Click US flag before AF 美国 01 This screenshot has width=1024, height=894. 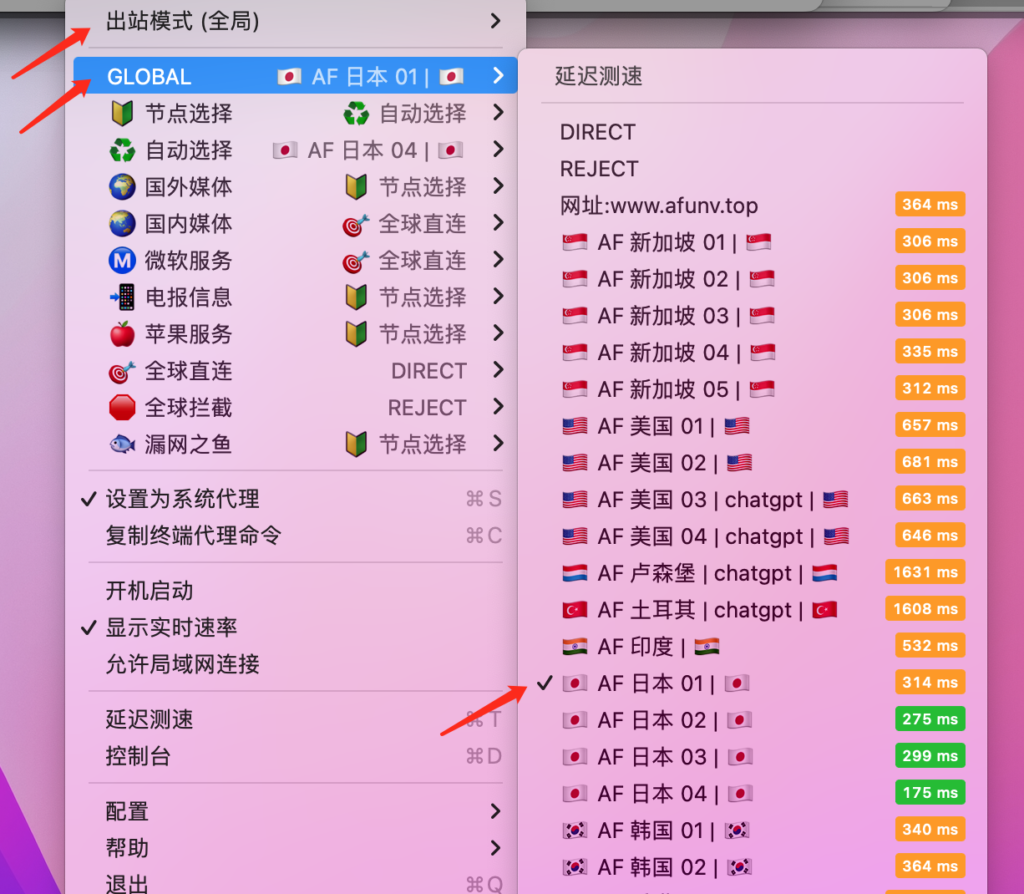[x=575, y=426]
